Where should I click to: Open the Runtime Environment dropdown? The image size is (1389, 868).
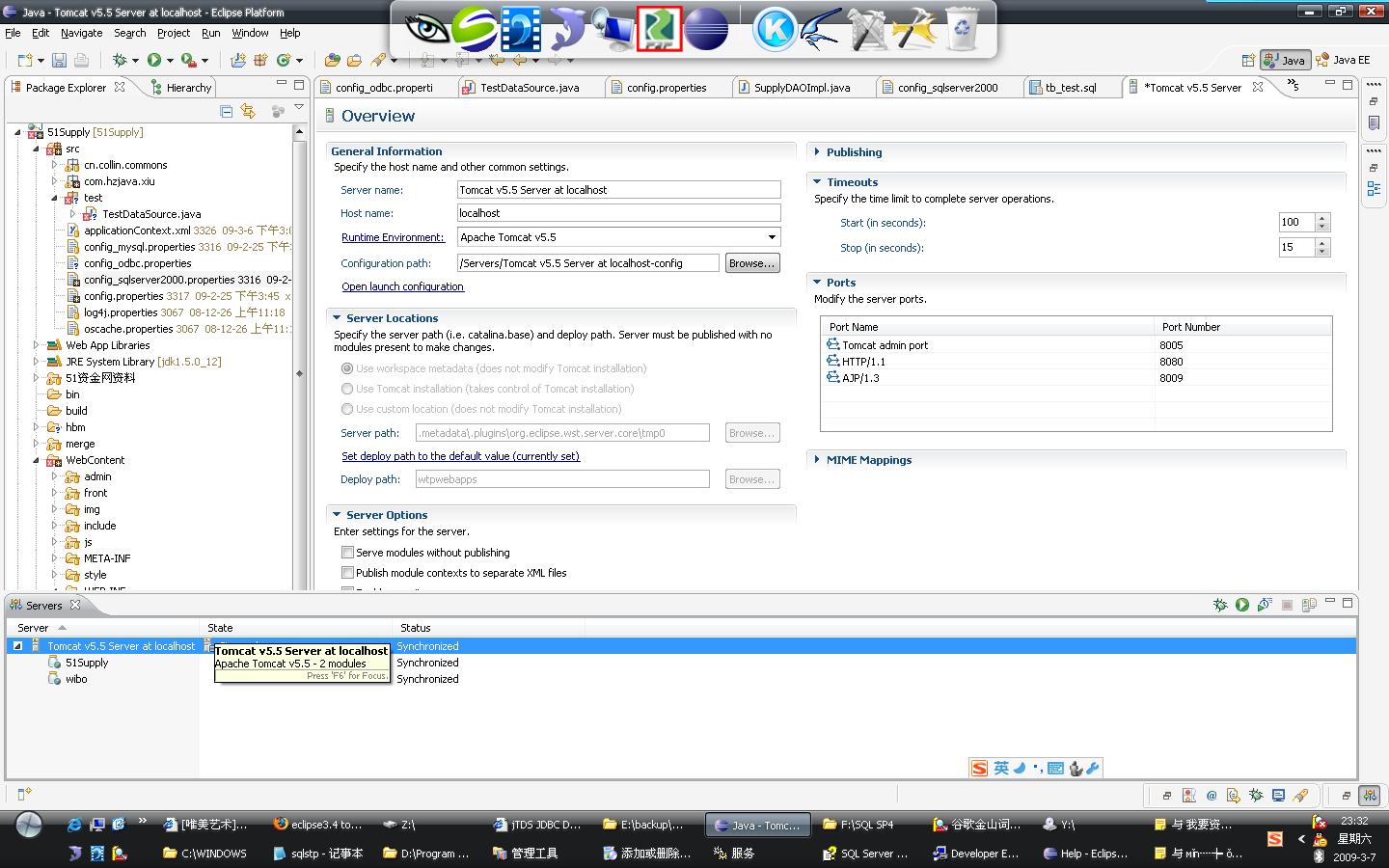(772, 237)
